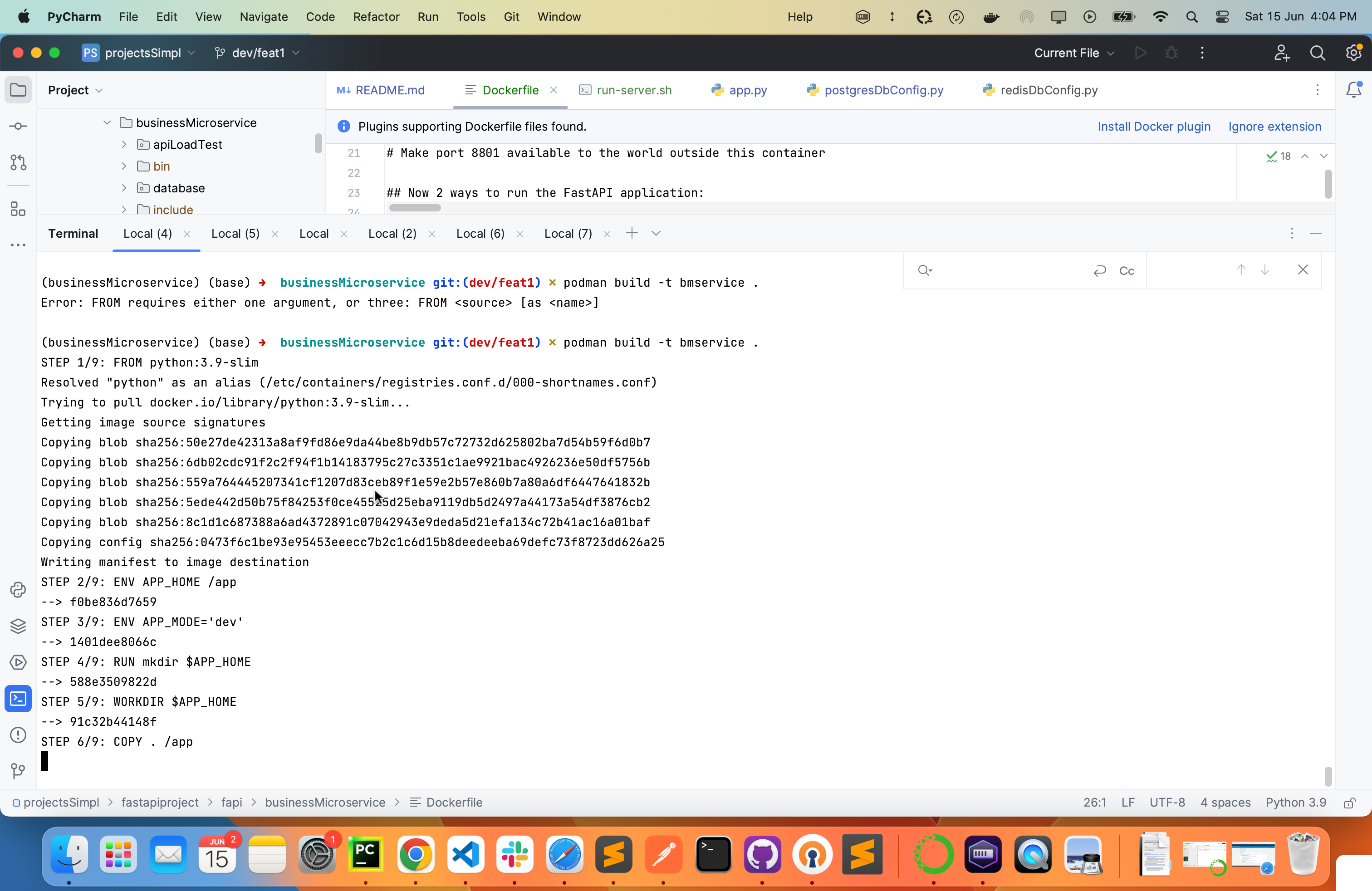This screenshot has width=1372, height=891.
Task: Close the terminal search bar
Action: (1303, 270)
